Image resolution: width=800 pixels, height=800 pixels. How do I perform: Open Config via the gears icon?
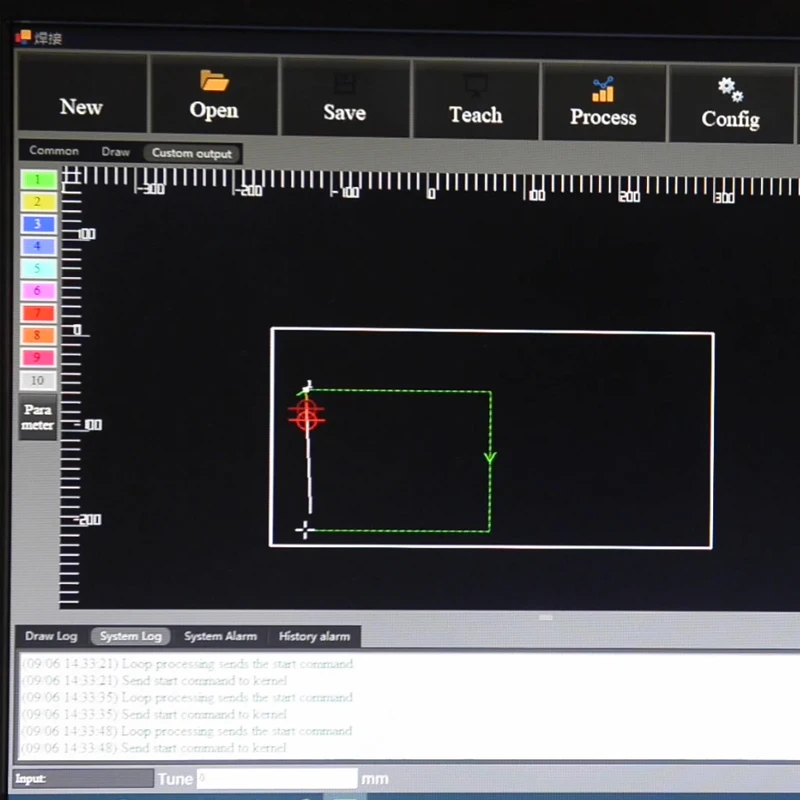[x=730, y=103]
